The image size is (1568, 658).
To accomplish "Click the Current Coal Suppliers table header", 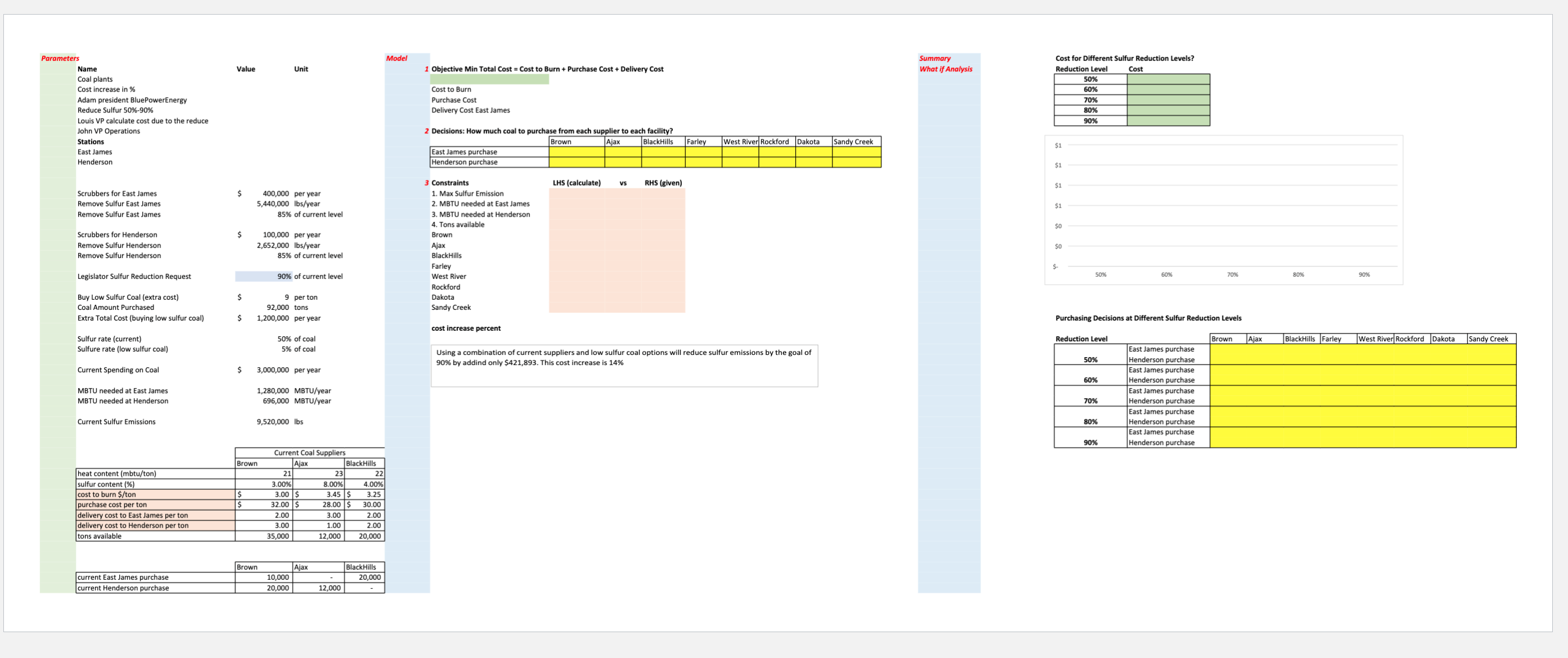I will click(x=309, y=453).
